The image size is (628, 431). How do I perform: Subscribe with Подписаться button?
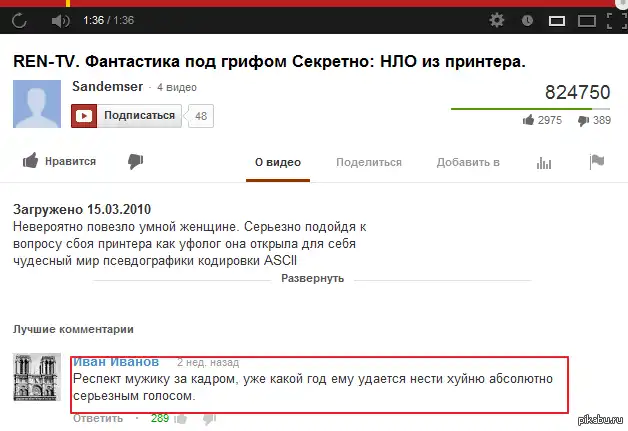point(126,116)
